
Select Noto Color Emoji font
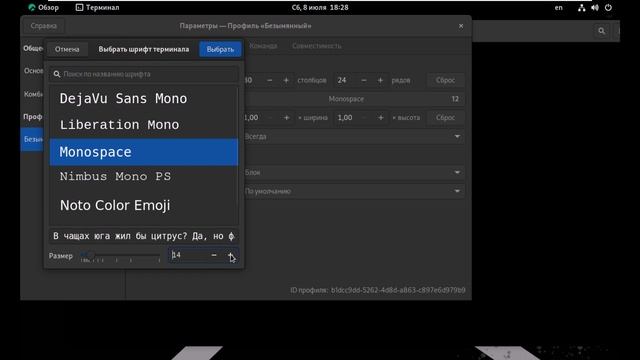point(144,205)
